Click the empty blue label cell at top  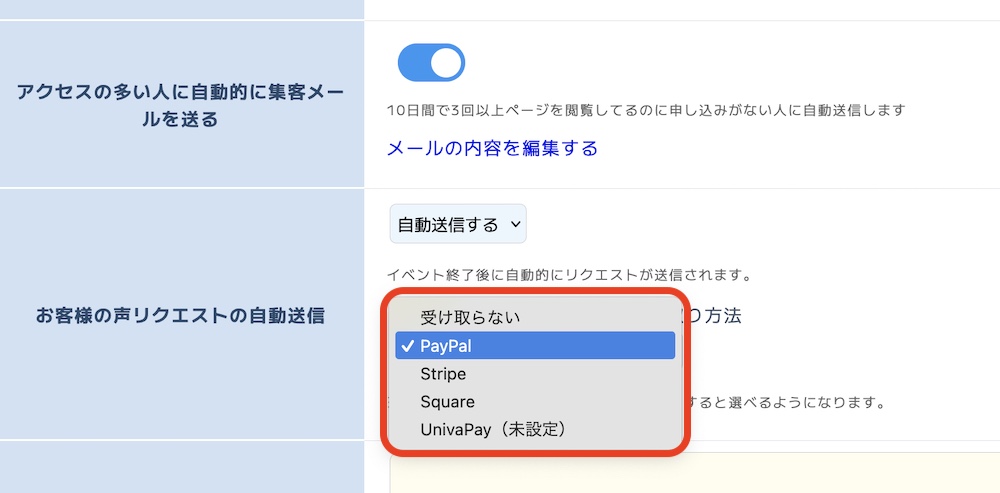coord(181,9)
